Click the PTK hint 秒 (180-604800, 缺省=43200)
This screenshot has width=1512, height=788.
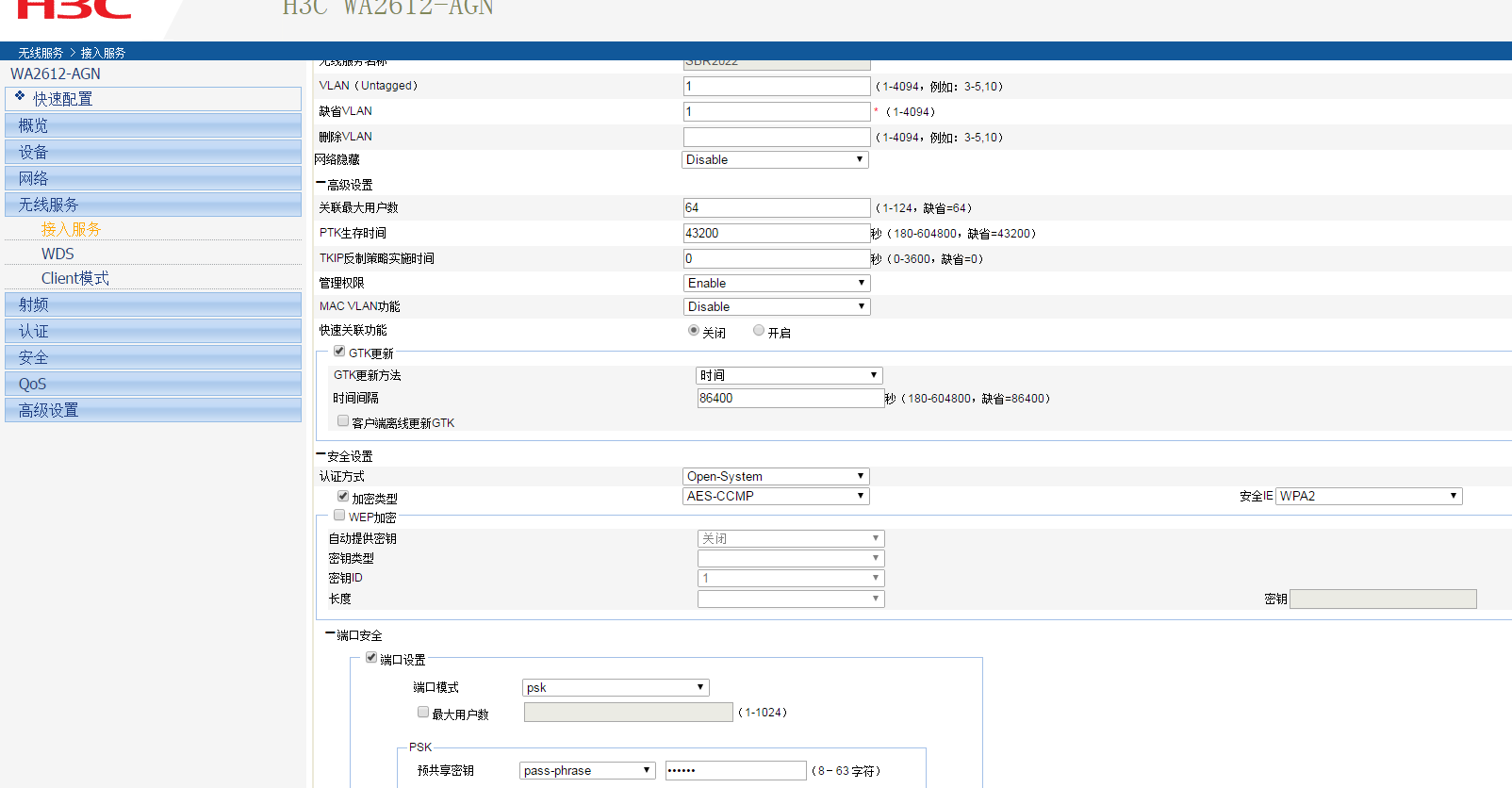coord(954,234)
